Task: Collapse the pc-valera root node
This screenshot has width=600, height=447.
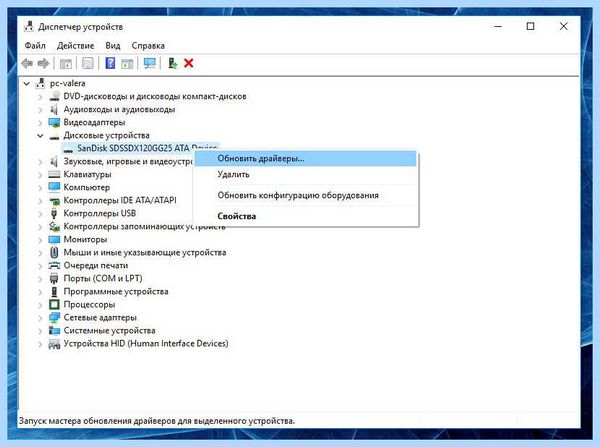Action: point(26,83)
